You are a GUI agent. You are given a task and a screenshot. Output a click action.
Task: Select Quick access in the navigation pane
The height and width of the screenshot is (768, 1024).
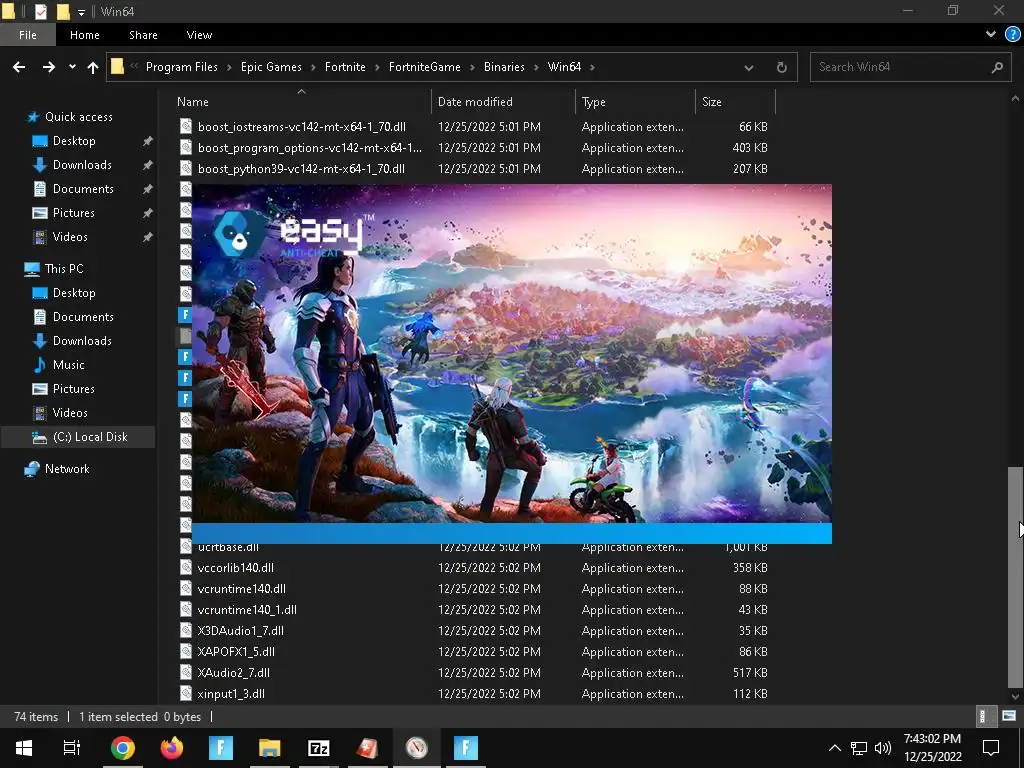[78, 117]
